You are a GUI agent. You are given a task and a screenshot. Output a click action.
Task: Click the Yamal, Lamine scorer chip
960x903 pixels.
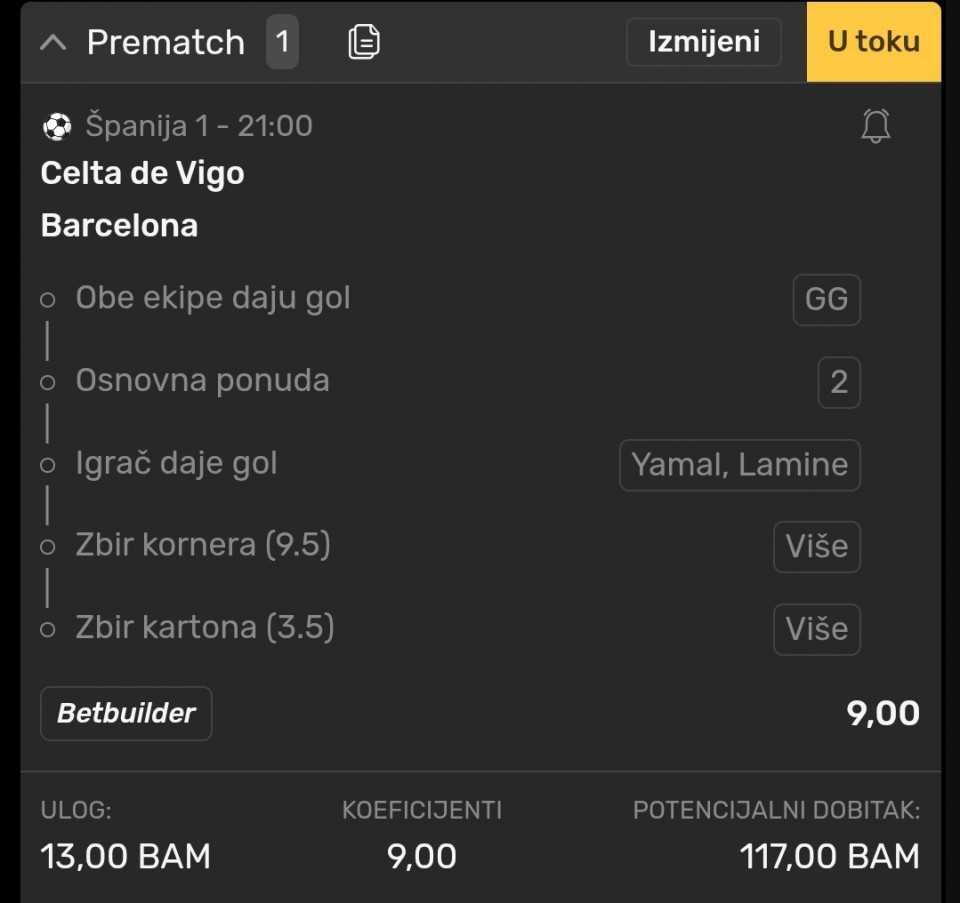739,465
